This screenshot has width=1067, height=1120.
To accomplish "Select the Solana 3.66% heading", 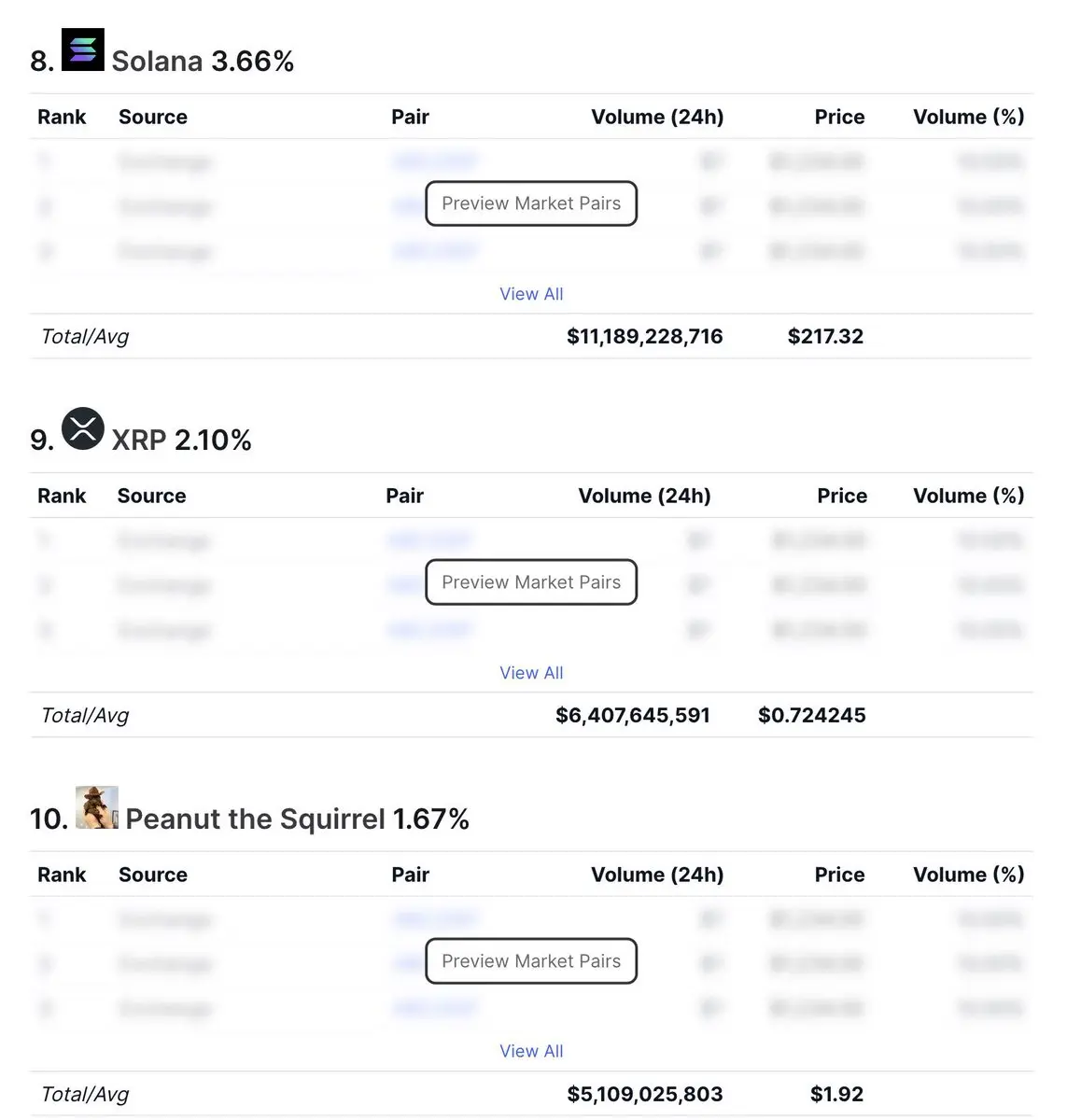I will coord(203,62).
